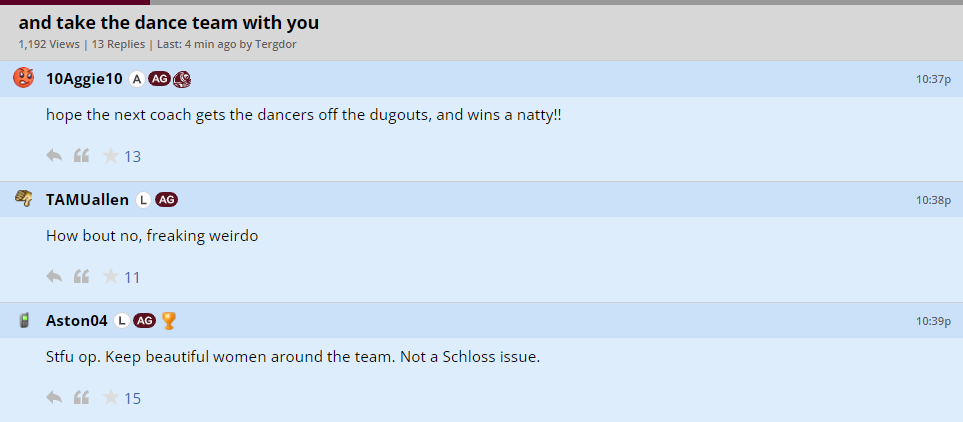Image resolution: width=963 pixels, height=422 pixels.
Task: Quote 10Aggie10's post
Action: 82,156
